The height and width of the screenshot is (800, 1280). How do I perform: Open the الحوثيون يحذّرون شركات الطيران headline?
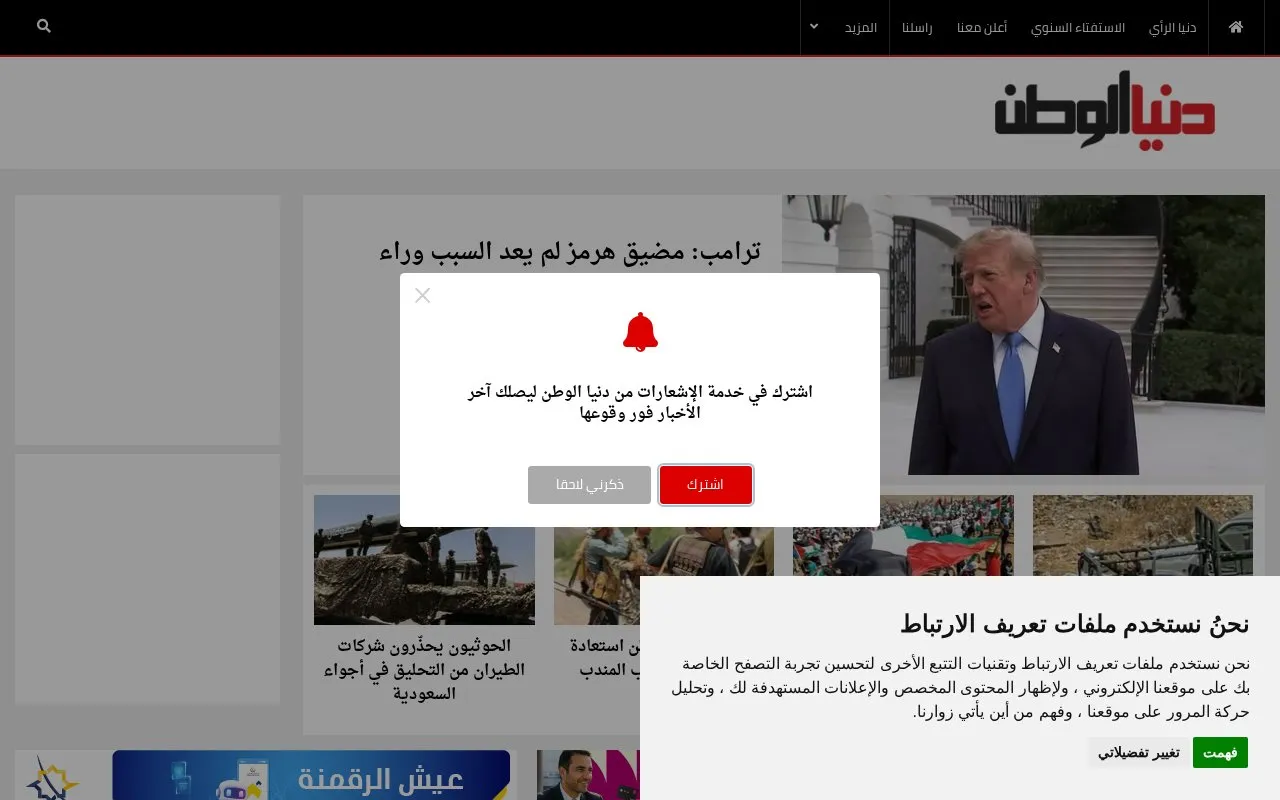point(424,669)
